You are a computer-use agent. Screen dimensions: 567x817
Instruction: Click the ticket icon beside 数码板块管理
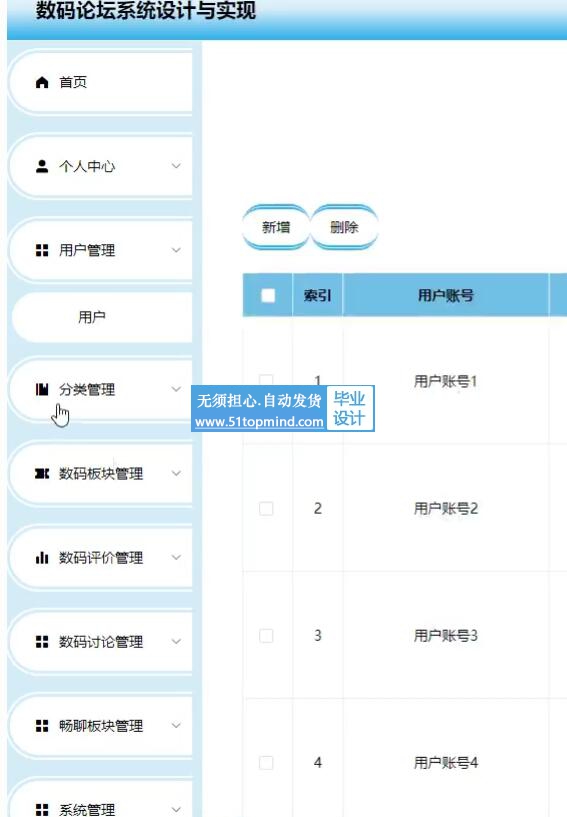(42, 473)
